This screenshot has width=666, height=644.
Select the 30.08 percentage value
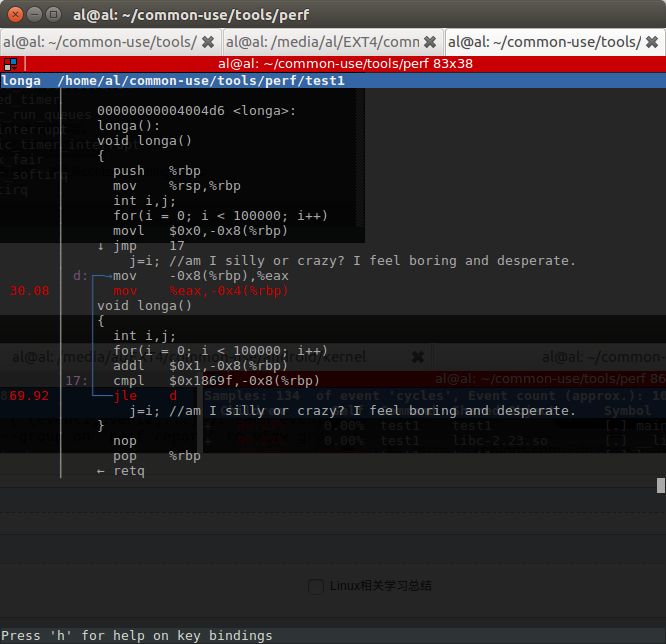29,291
